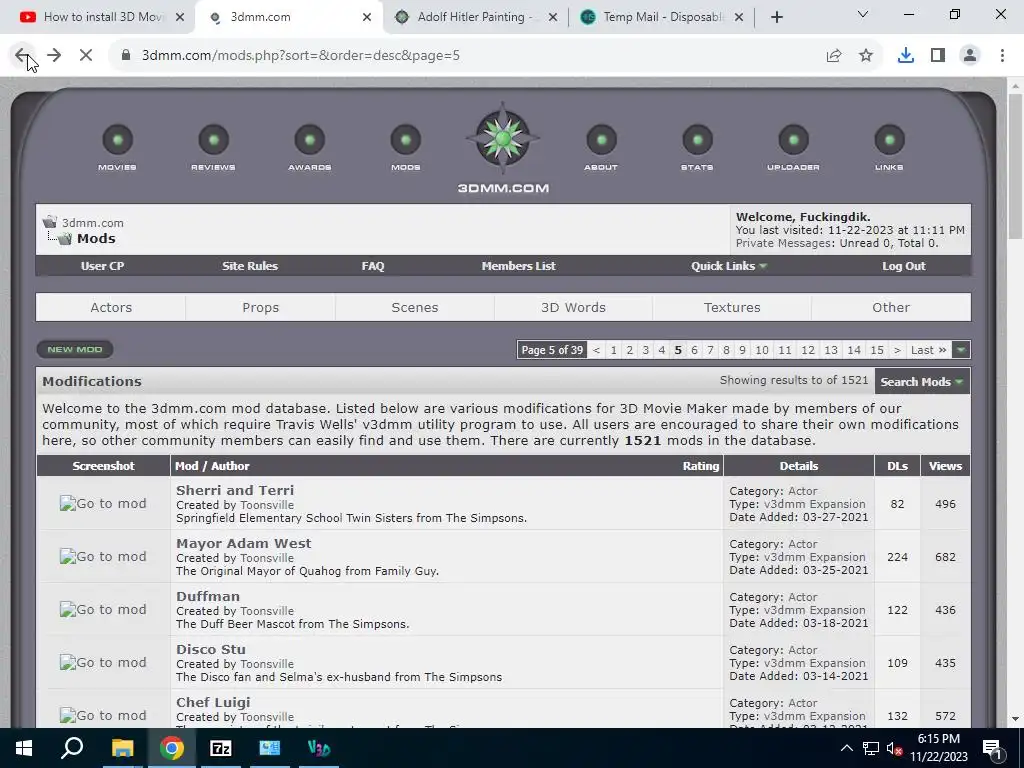Open the v3dmm app on the taskbar

pos(319,748)
